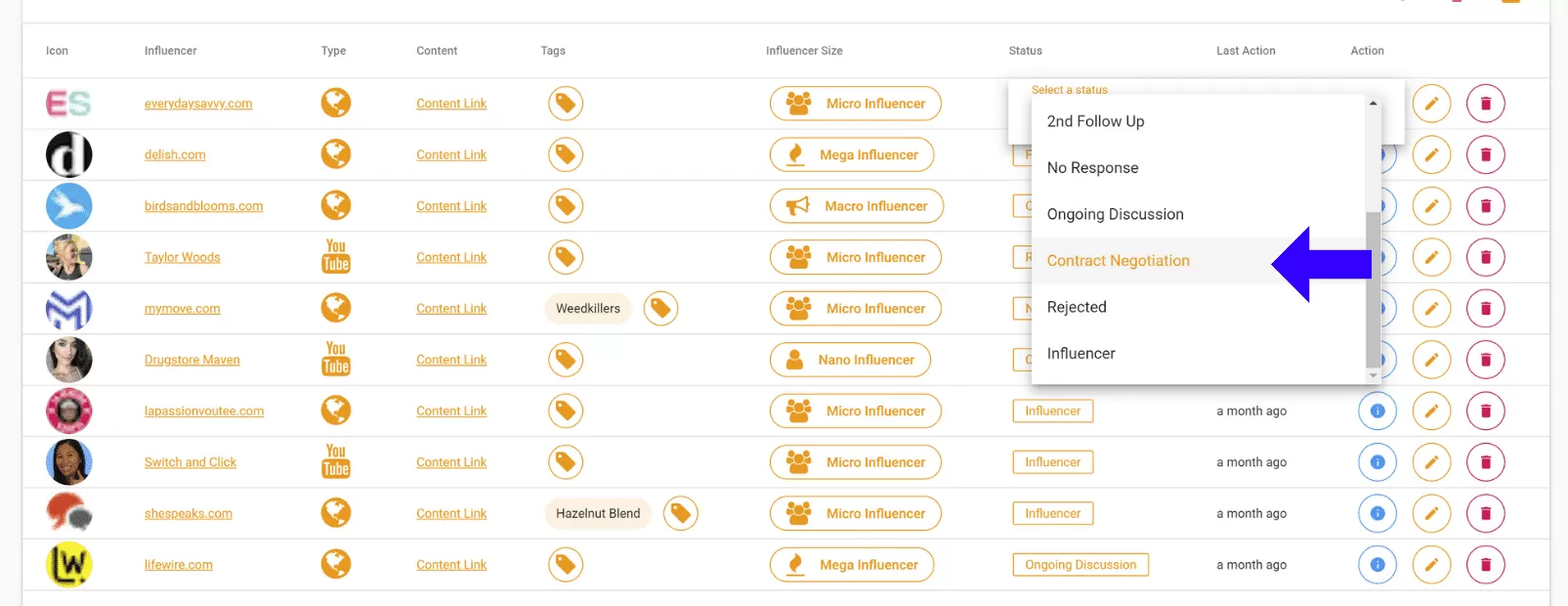Image resolution: width=1568 pixels, height=606 pixels.
Task: Delete Taylor Woods with the trash icon
Action: click(1486, 257)
